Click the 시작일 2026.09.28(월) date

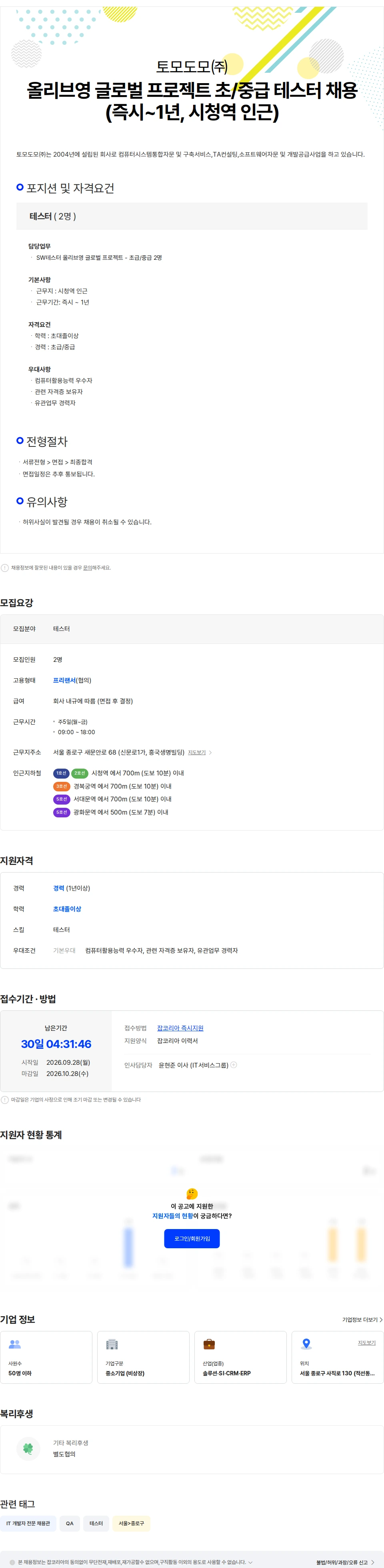56,1062
